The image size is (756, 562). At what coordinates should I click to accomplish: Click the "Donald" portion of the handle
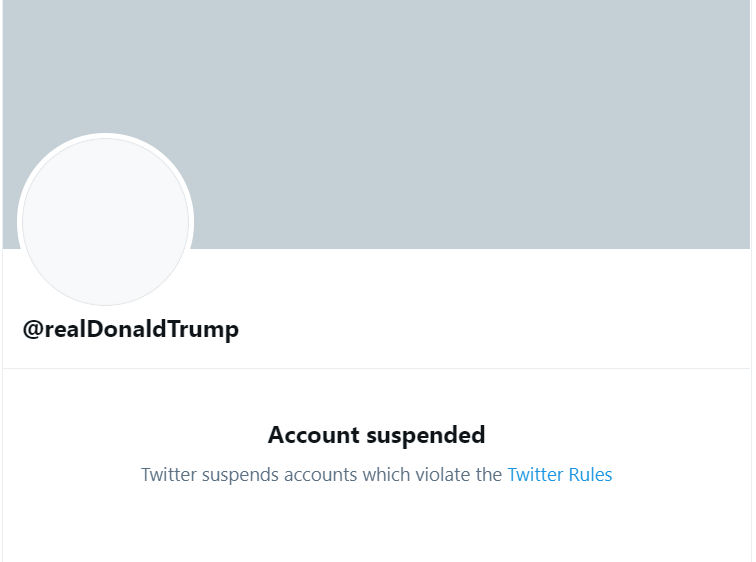click(x=127, y=329)
